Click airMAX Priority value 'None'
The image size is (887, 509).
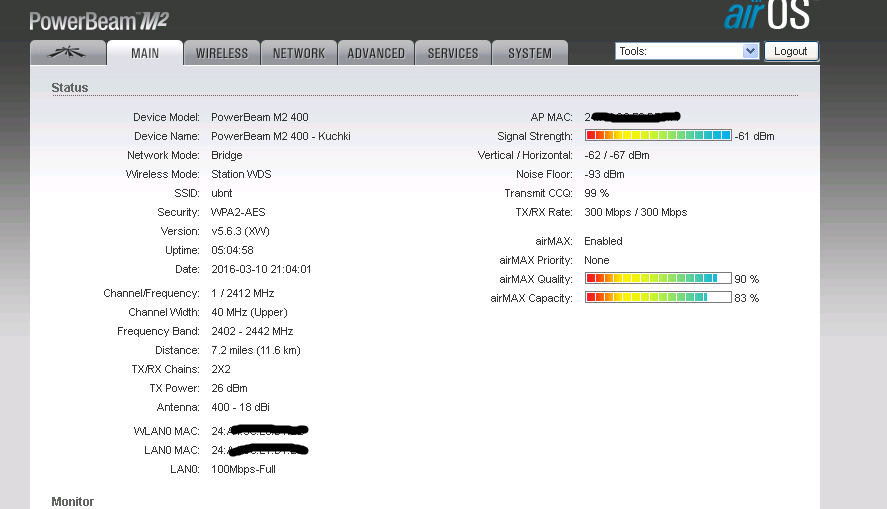click(596, 260)
